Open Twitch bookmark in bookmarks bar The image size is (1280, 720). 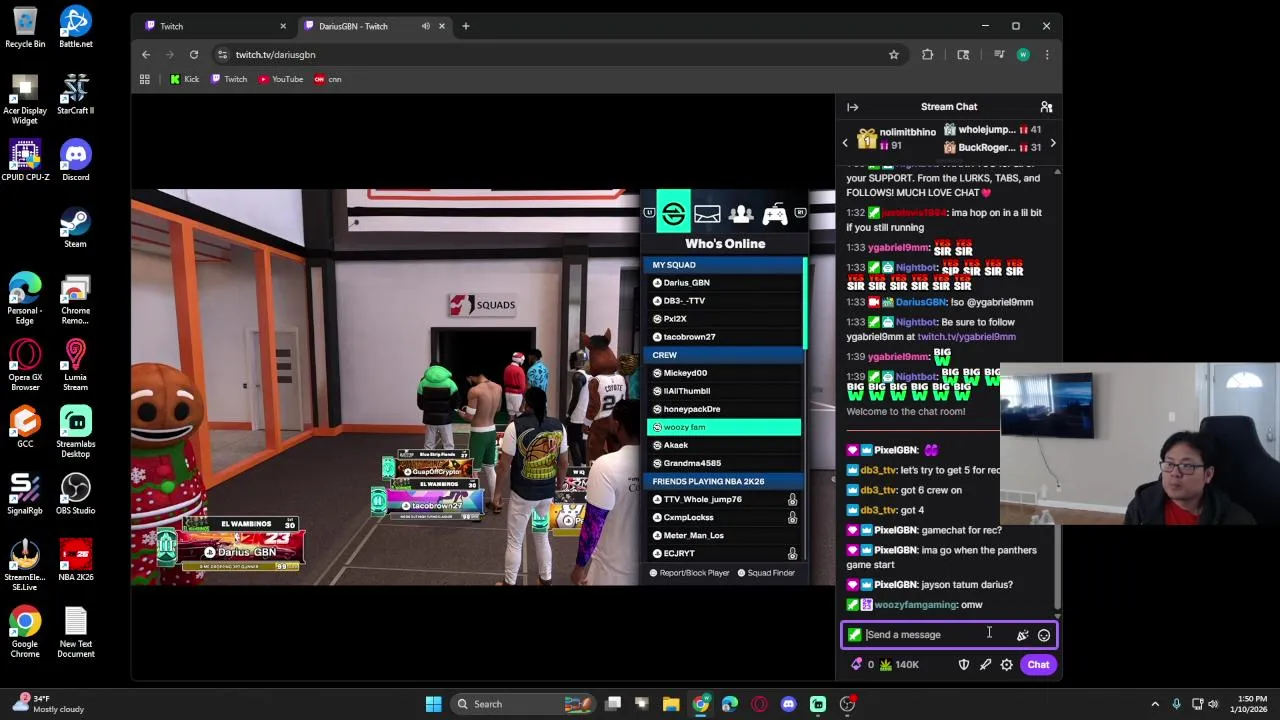tap(229, 79)
